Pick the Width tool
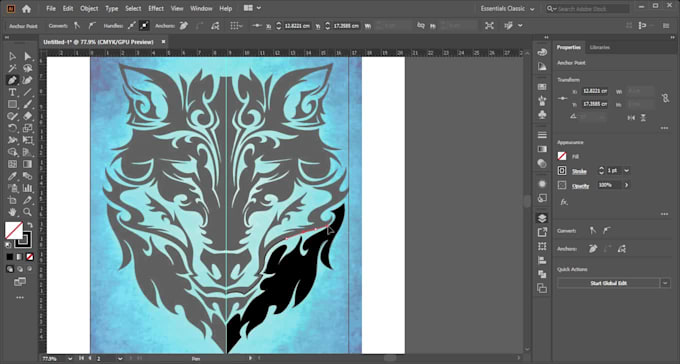The height and width of the screenshot is (364, 680). coord(12,140)
